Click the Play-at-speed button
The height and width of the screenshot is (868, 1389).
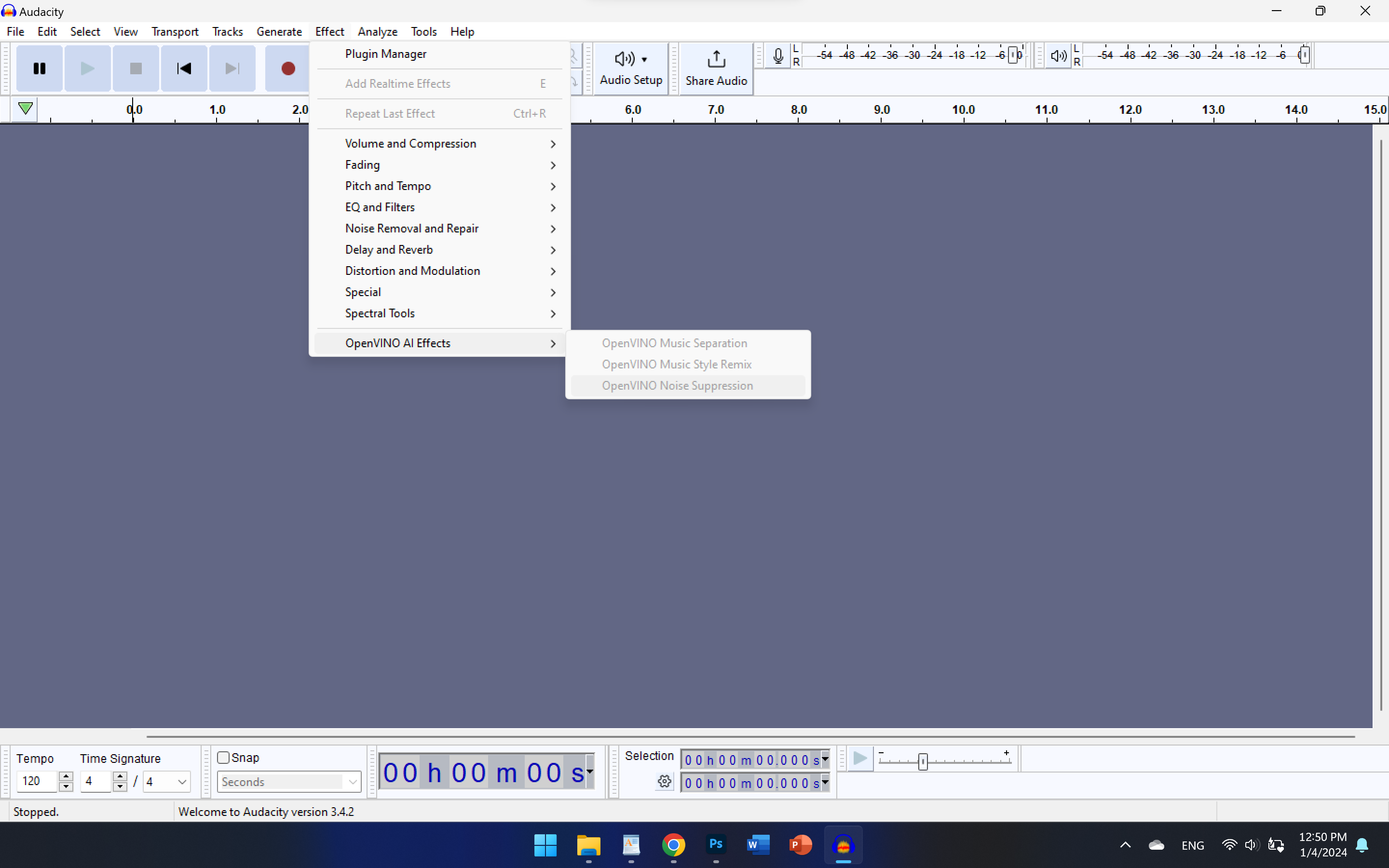(860, 759)
